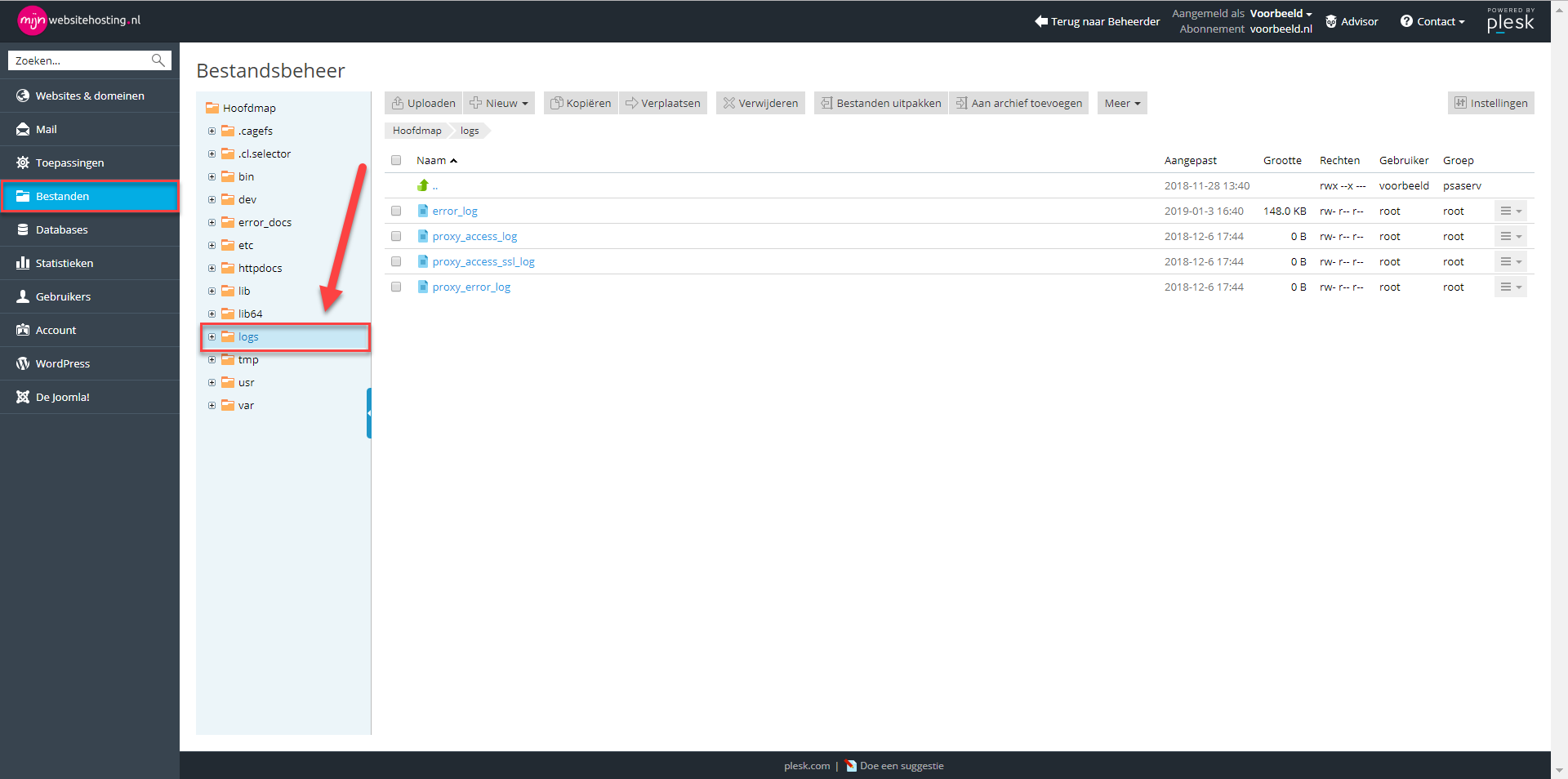The width and height of the screenshot is (1568, 779).
Task: Click the Verplaatsen toolbar button
Action: coord(663,103)
